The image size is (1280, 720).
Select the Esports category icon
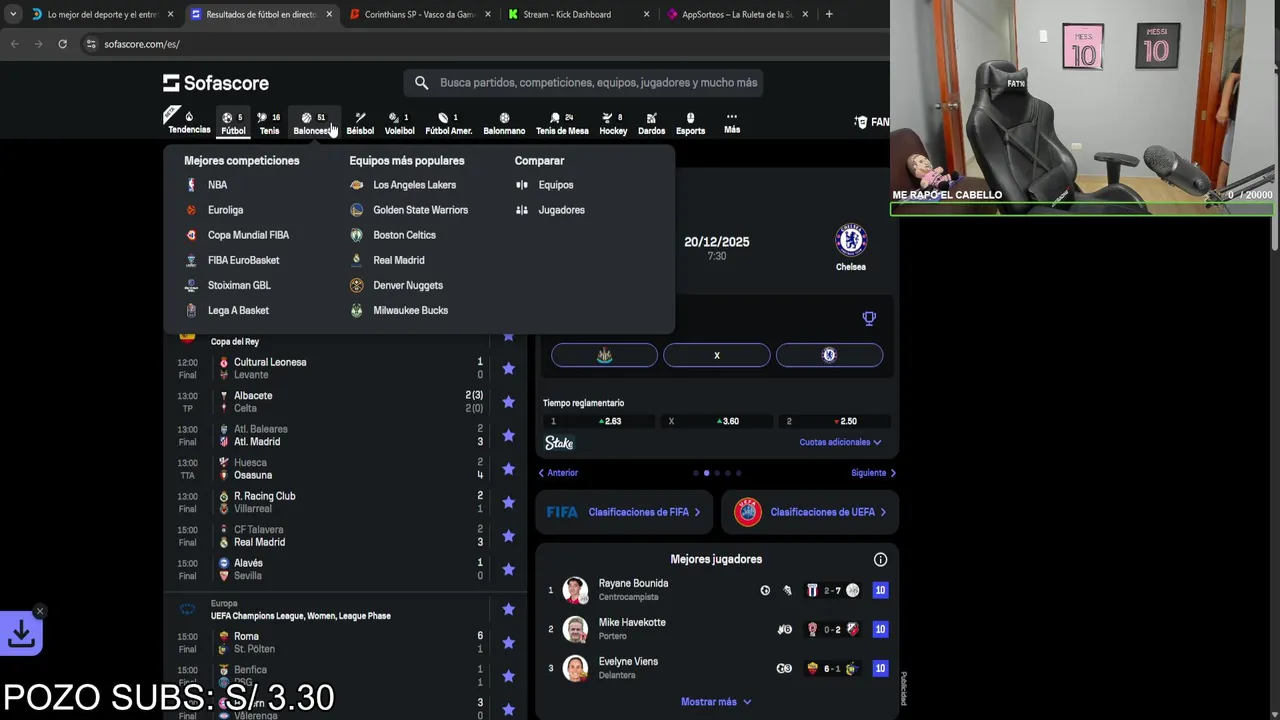pyautogui.click(x=690, y=122)
